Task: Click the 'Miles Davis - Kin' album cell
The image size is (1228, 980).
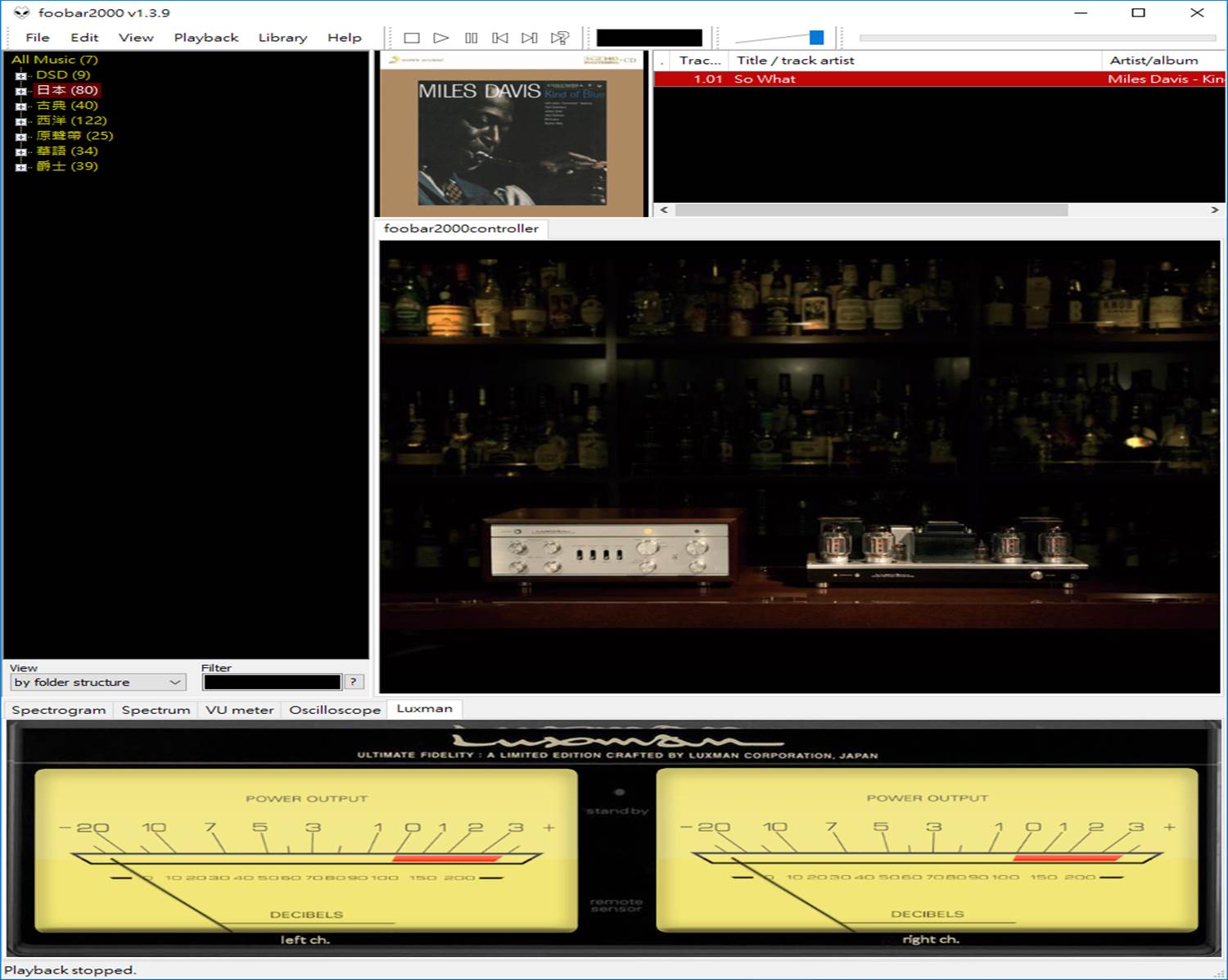Action: point(1166,79)
